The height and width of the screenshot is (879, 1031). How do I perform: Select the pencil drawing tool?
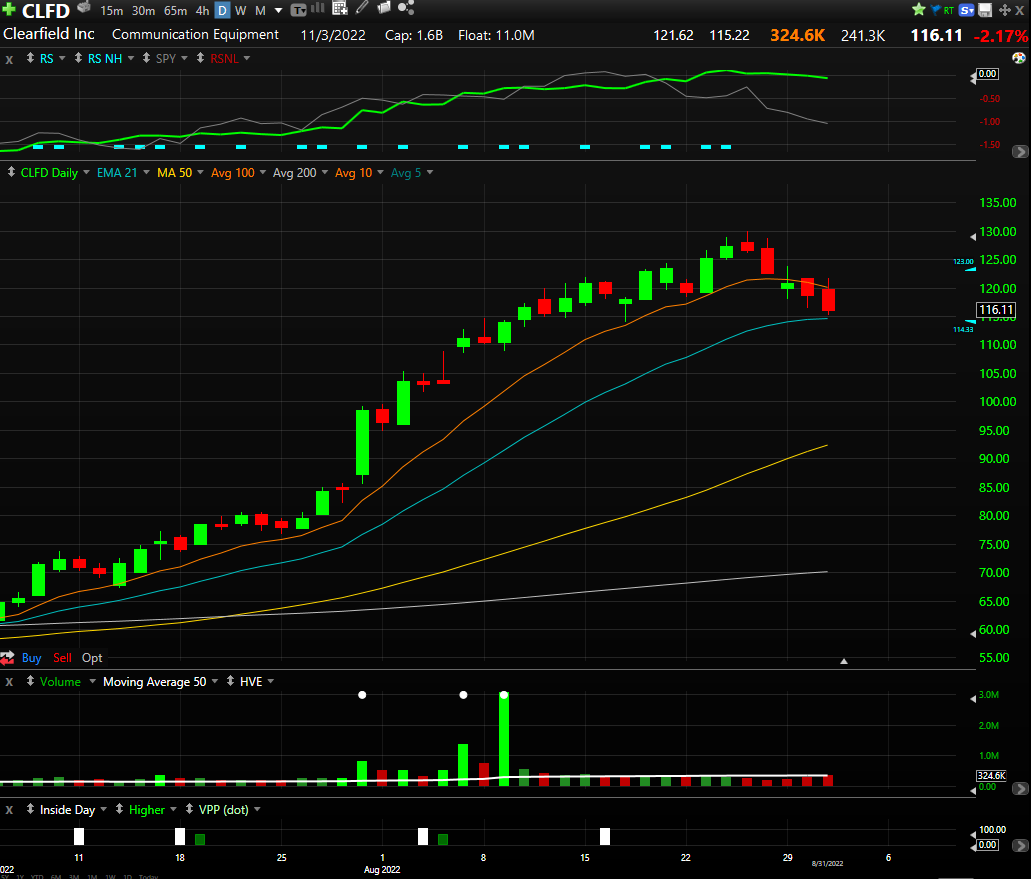point(362,8)
